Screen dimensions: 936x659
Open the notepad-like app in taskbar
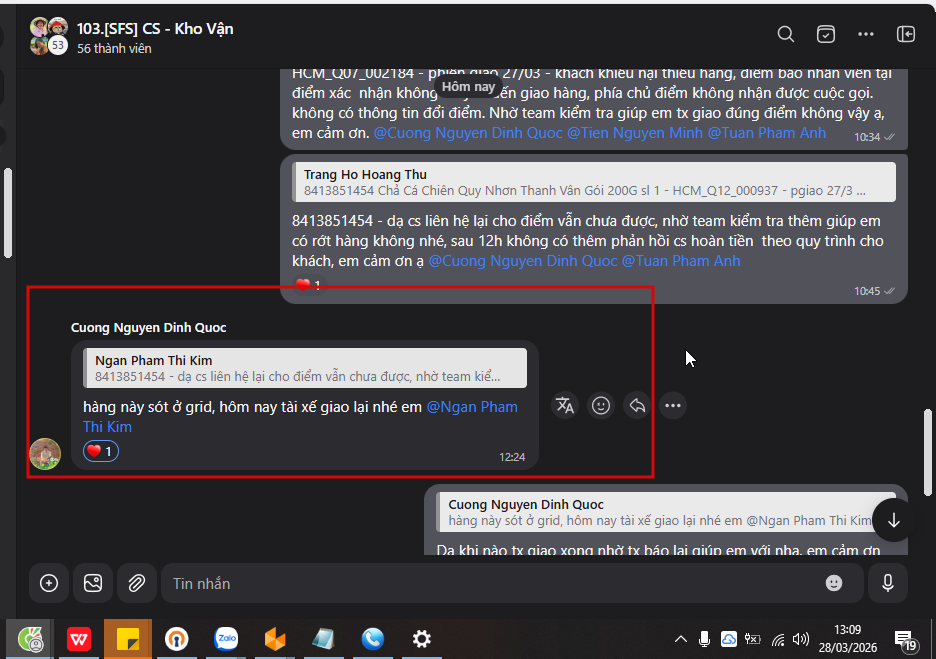click(x=324, y=639)
